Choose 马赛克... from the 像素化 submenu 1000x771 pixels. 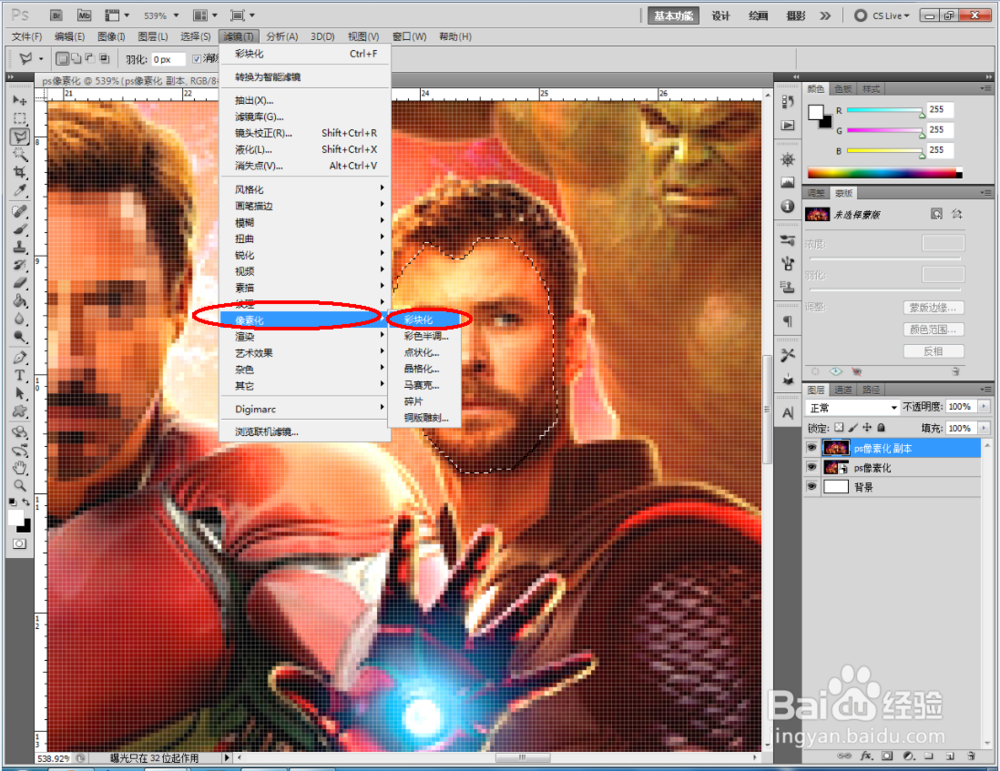[x=421, y=385]
